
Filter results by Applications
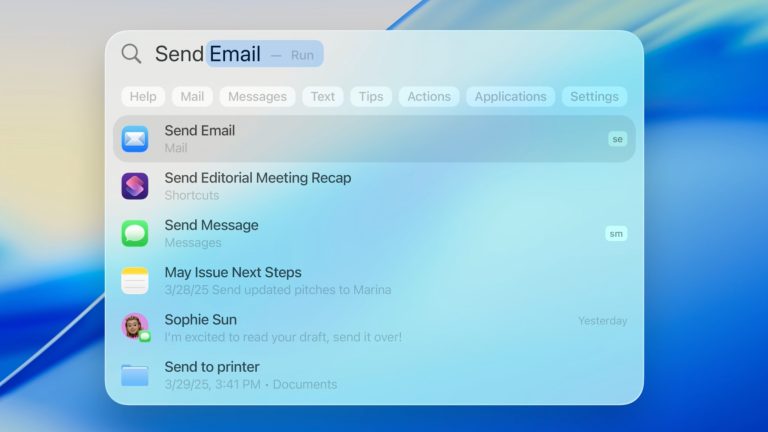(x=510, y=97)
